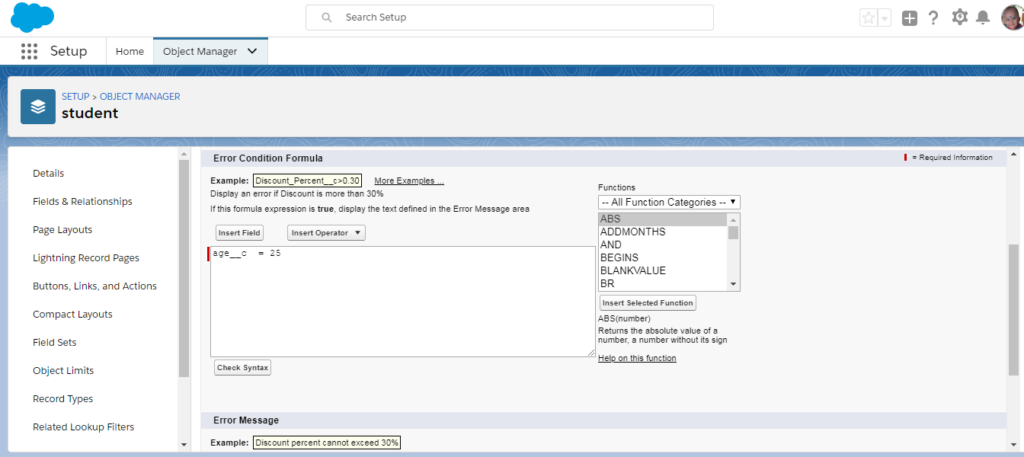Click the Check Syntax button
This screenshot has width=1024, height=457.
coord(242,368)
